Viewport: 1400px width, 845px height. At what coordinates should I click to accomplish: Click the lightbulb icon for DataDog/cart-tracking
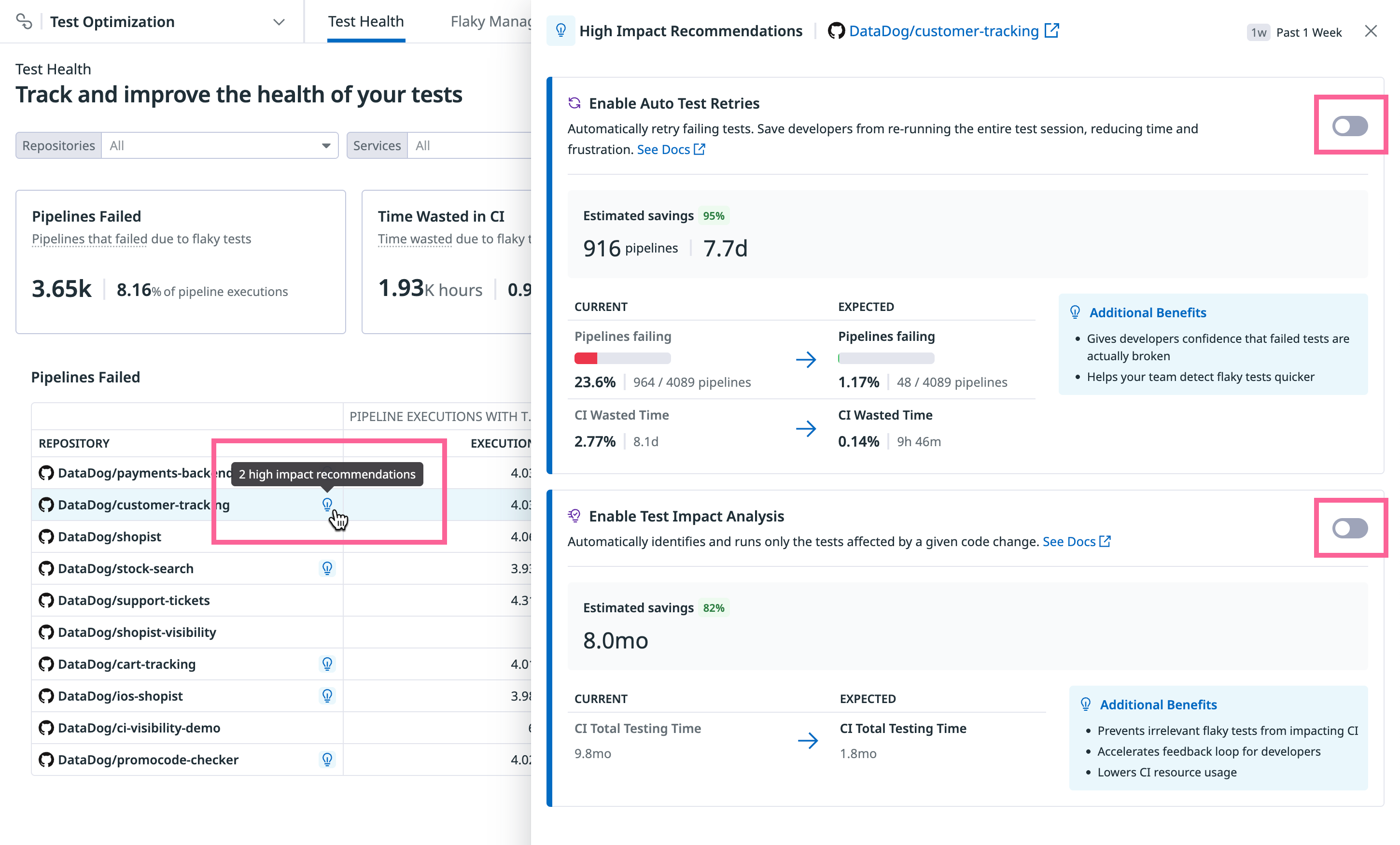coord(327,664)
